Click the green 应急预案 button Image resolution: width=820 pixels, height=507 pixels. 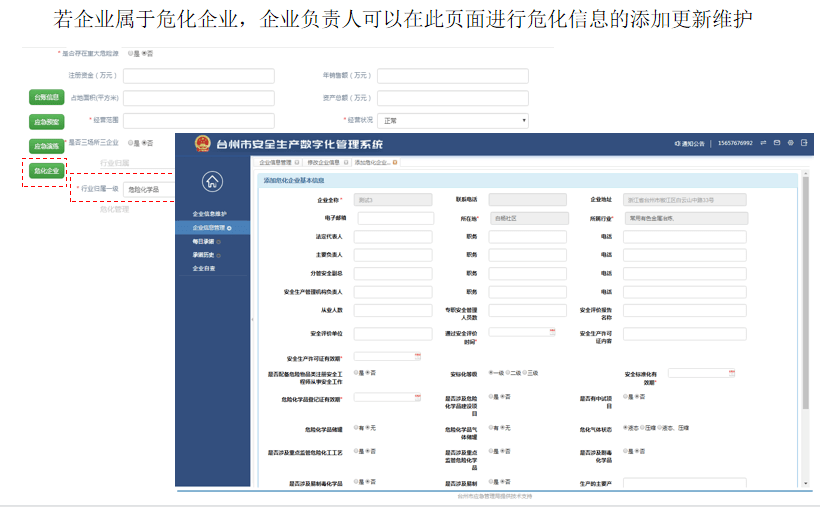point(47,122)
